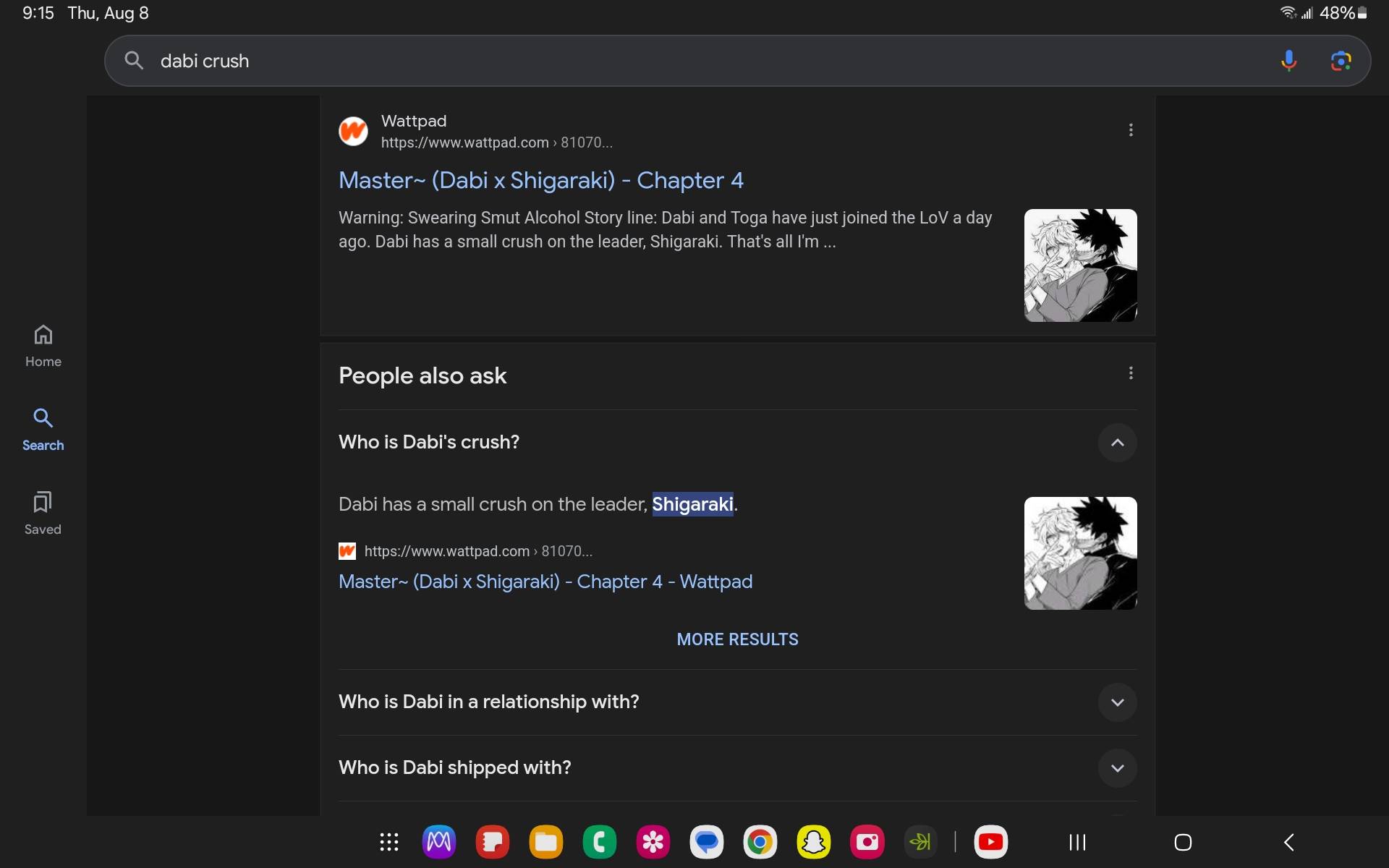Tap the battery 48% status indicator
Screen dimensions: 1389x868
(x=1343, y=13)
